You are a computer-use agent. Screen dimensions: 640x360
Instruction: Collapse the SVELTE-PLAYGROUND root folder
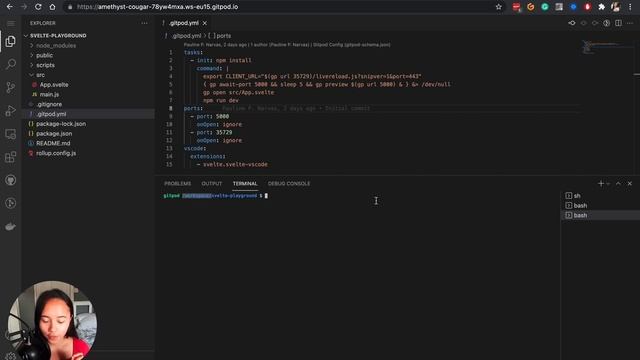pyautogui.click(x=89, y=36)
